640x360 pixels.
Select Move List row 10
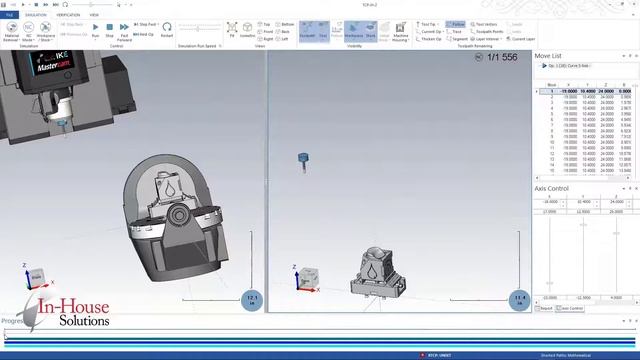(585, 142)
